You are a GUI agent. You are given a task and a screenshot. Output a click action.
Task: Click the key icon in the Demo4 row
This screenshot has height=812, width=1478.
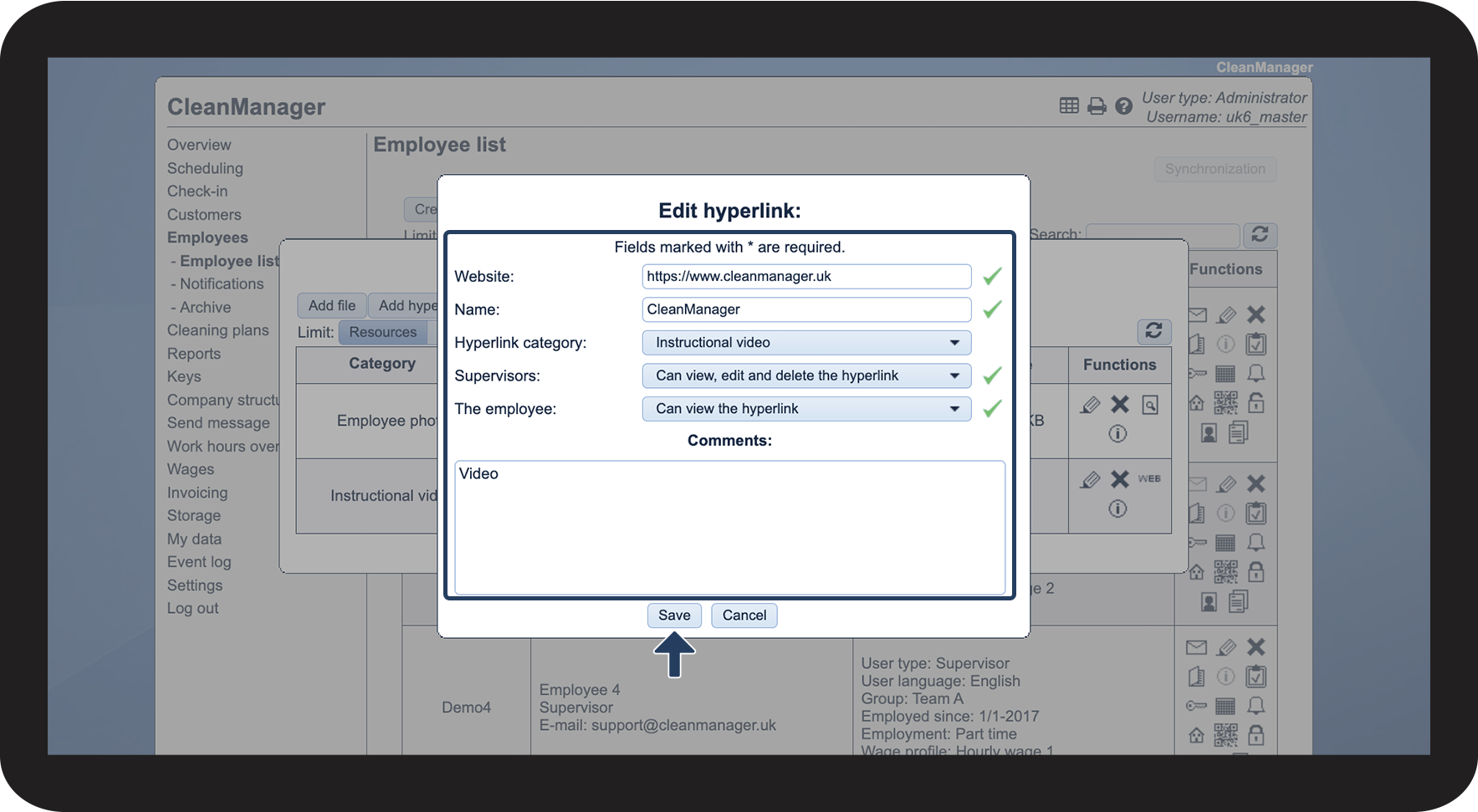coord(1197,706)
